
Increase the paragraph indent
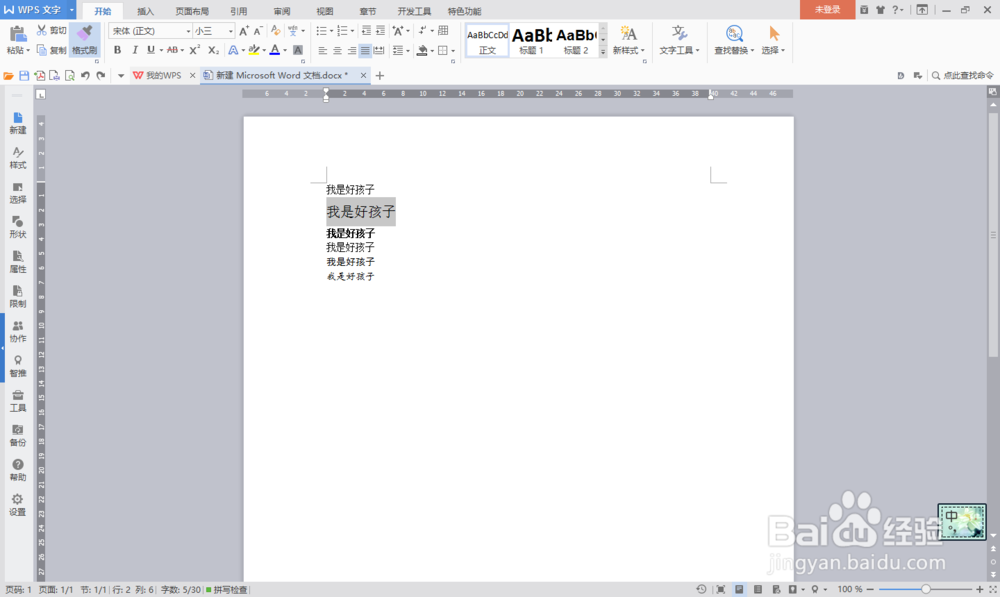(x=380, y=31)
